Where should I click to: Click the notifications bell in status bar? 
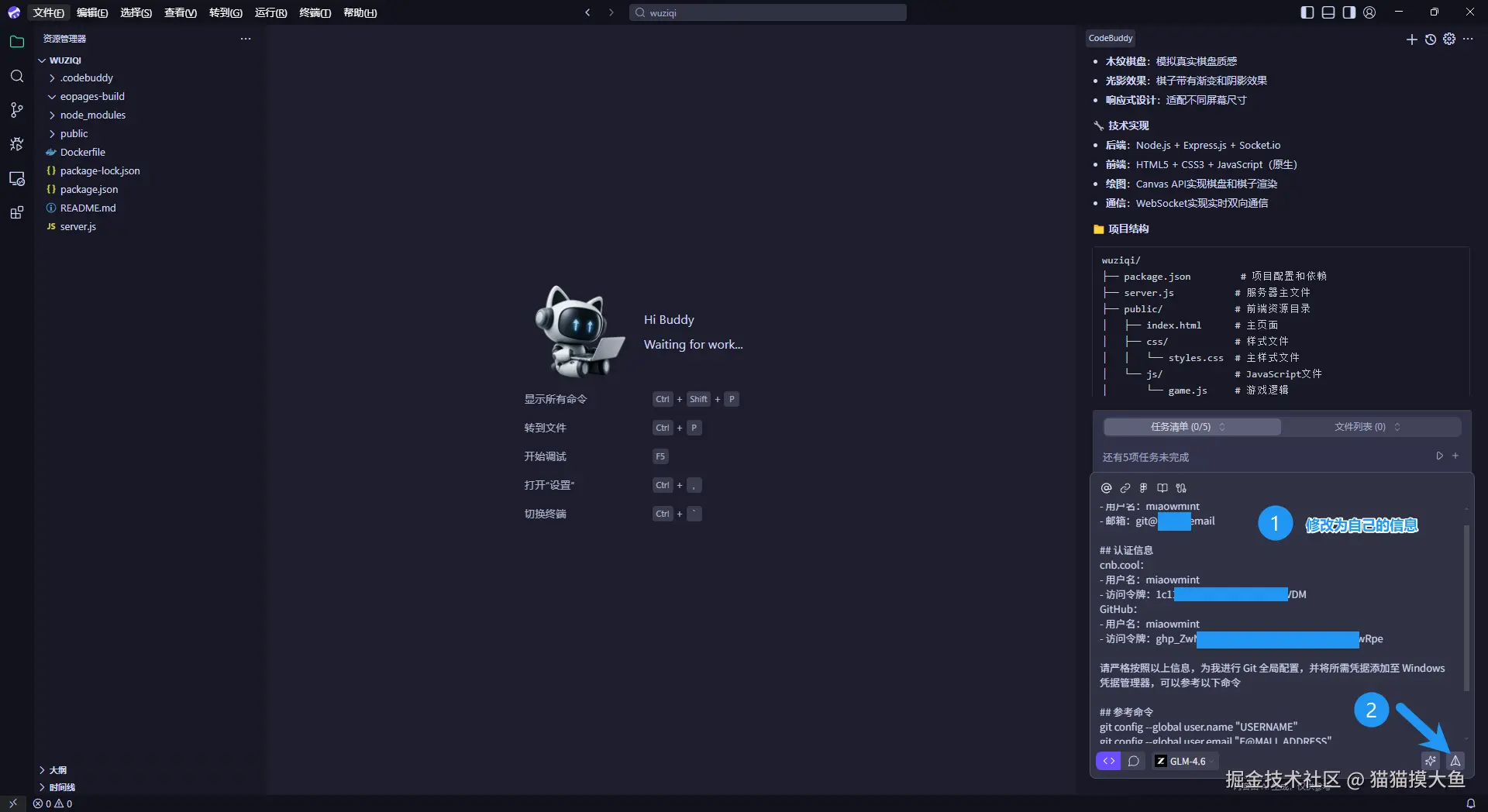pyautogui.click(x=1470, y=803)
